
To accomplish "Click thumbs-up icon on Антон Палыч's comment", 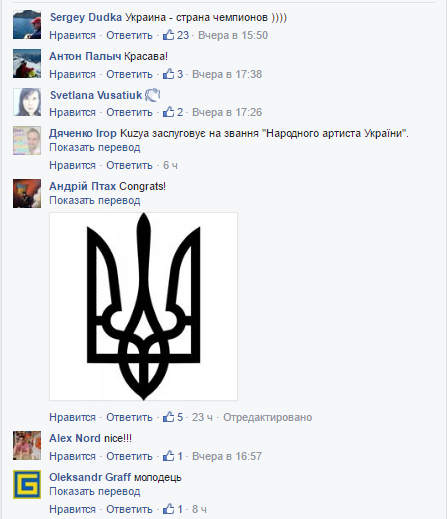I will (x=168, y=74).
